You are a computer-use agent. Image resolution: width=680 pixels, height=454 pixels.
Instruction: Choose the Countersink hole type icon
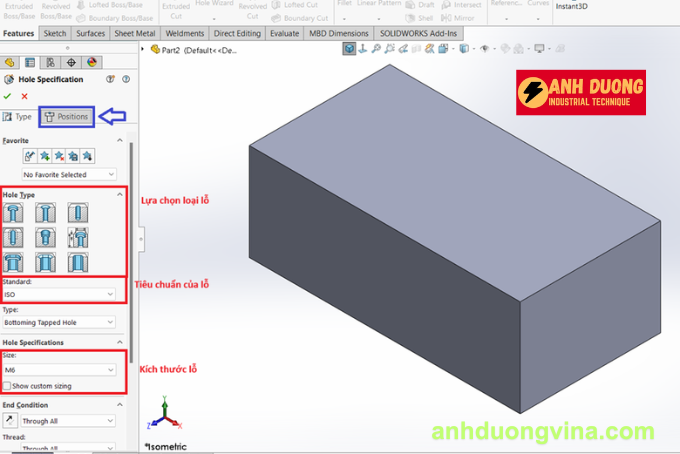click(45, 212)
